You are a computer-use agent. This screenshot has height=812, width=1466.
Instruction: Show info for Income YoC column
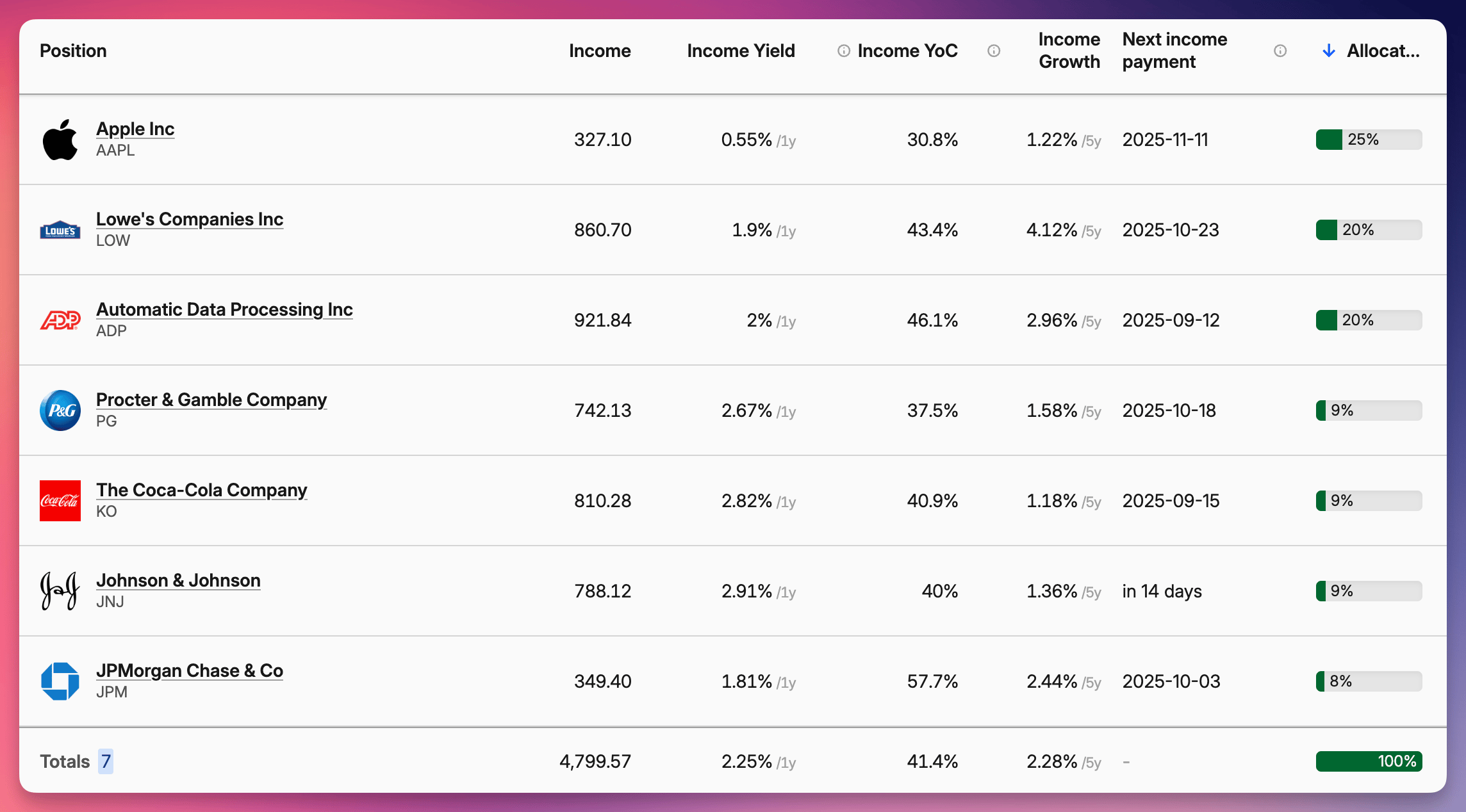pyautogui.click(x=844, y=51)
